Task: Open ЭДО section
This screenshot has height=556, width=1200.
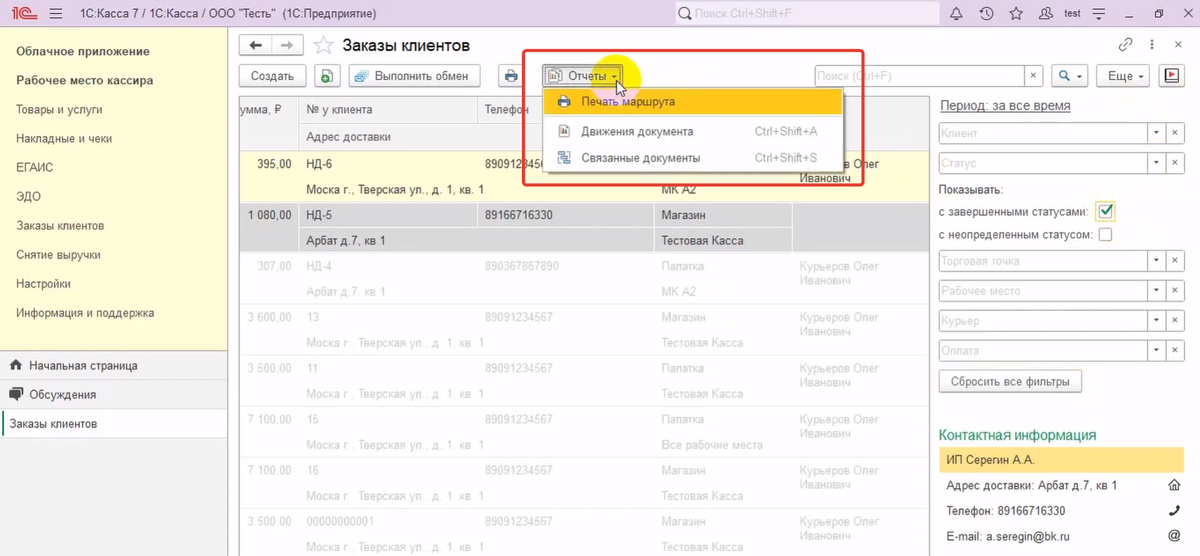Action: (x=28, y=197)
